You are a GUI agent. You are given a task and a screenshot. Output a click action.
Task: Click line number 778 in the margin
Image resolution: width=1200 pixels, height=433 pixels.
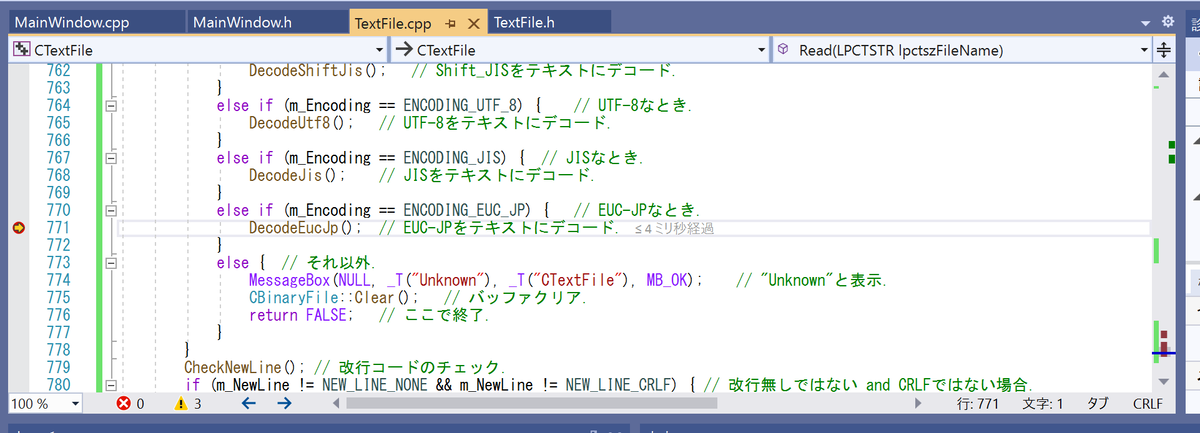(x=58, y=351)
